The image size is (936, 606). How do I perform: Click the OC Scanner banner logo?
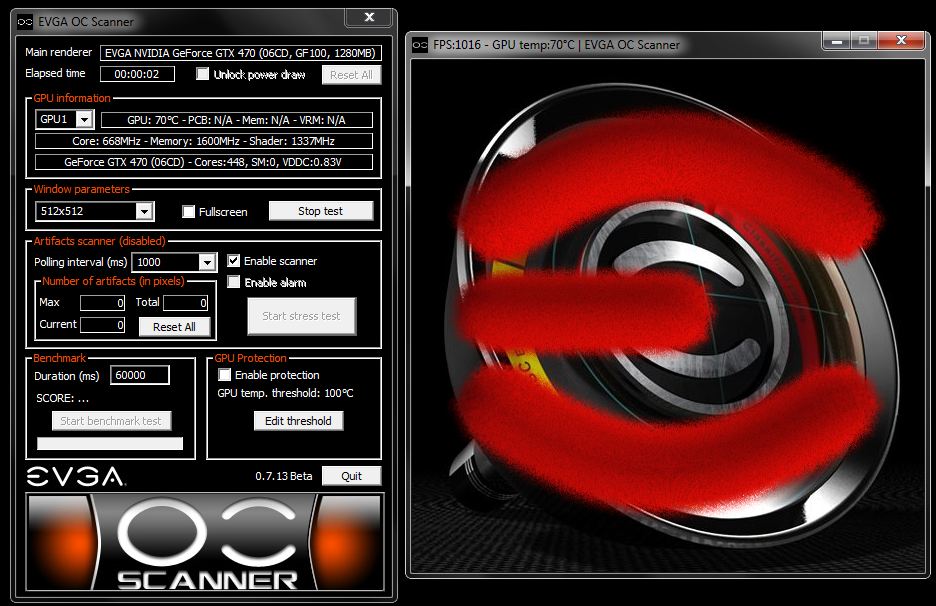point(208,545)
